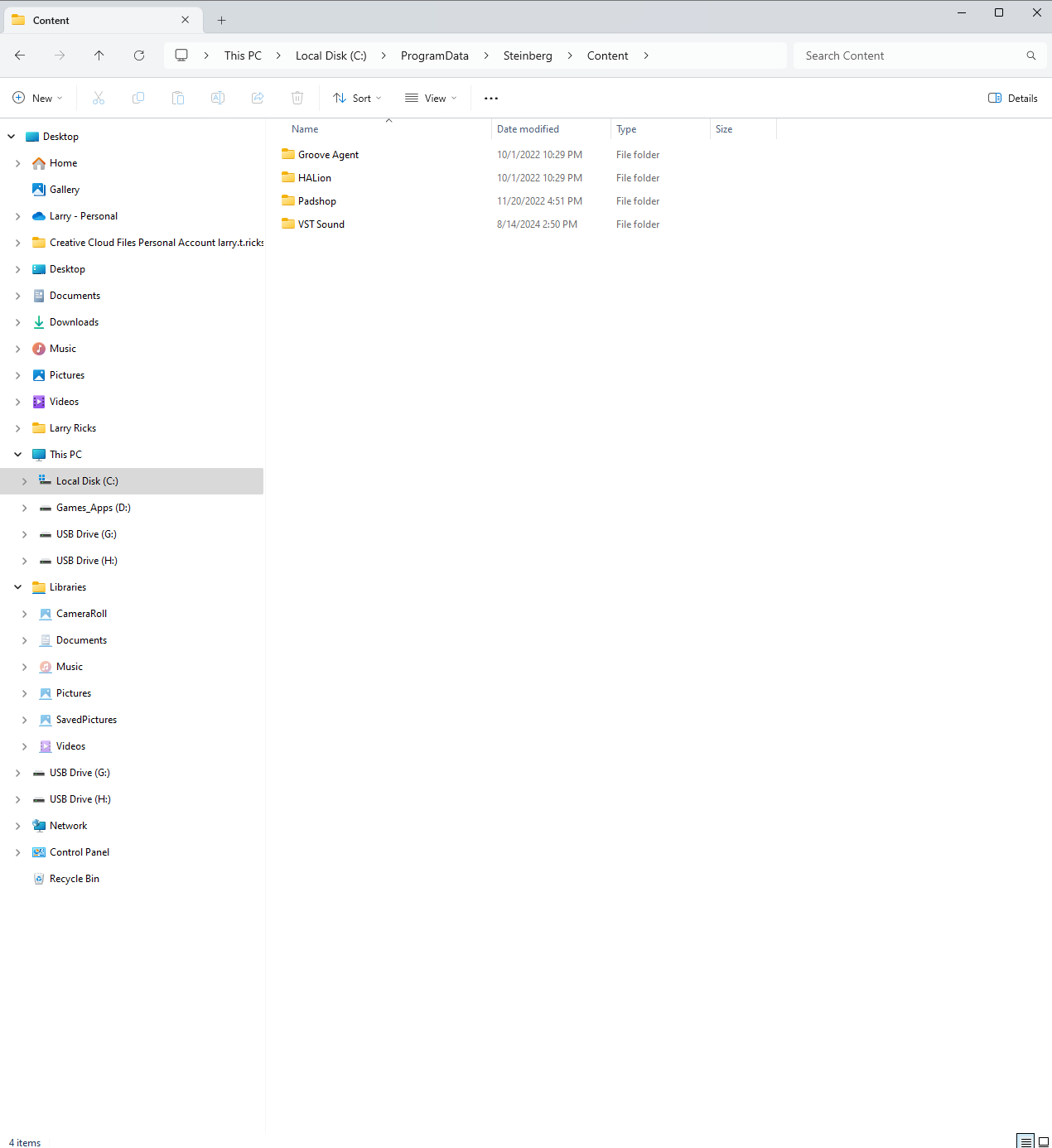Go back with the left arrow
This screenshot has width=1052, height=1148.
(x=20, y=55)
